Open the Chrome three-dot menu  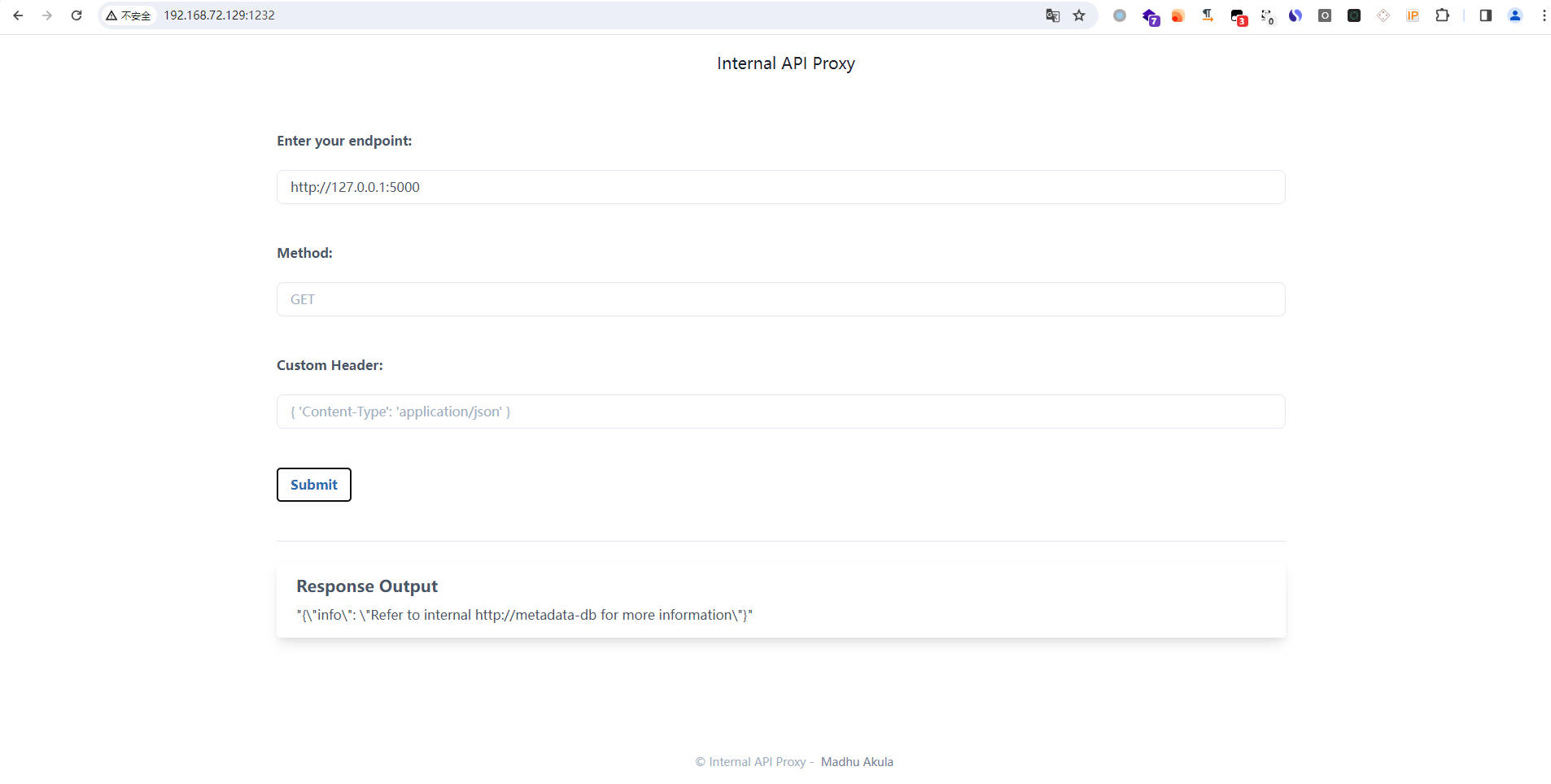point(1544,15)
